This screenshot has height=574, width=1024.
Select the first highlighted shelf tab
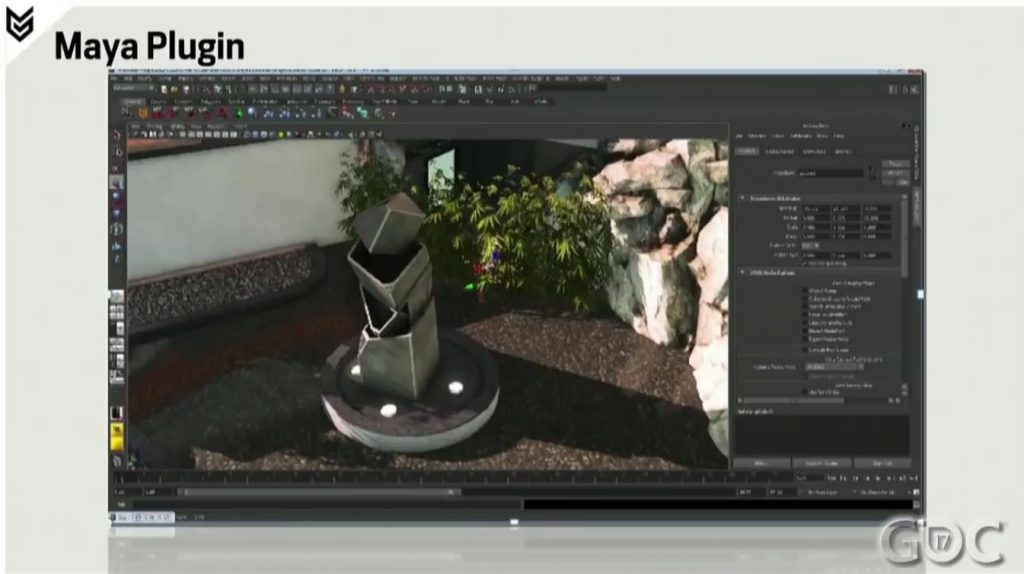133,102
